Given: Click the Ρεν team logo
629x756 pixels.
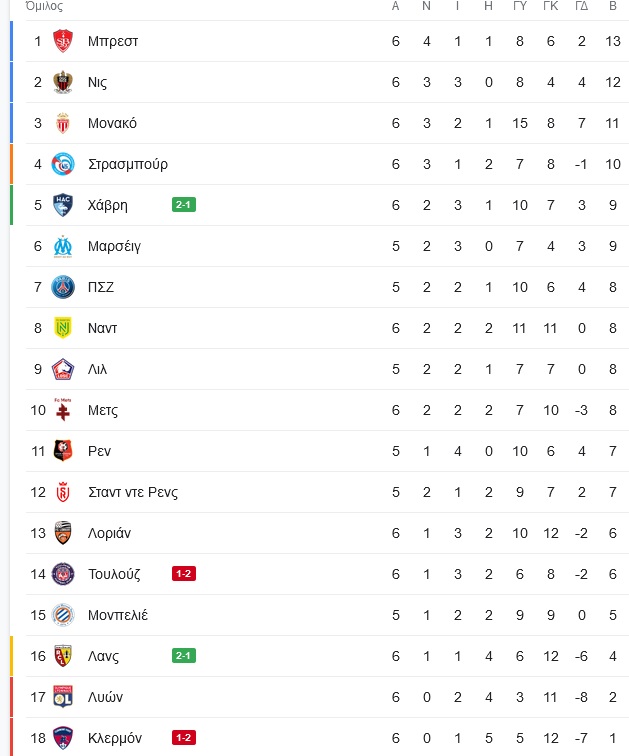Looking at the screenshot, I should pyautogui.click(x=63, y=451).
